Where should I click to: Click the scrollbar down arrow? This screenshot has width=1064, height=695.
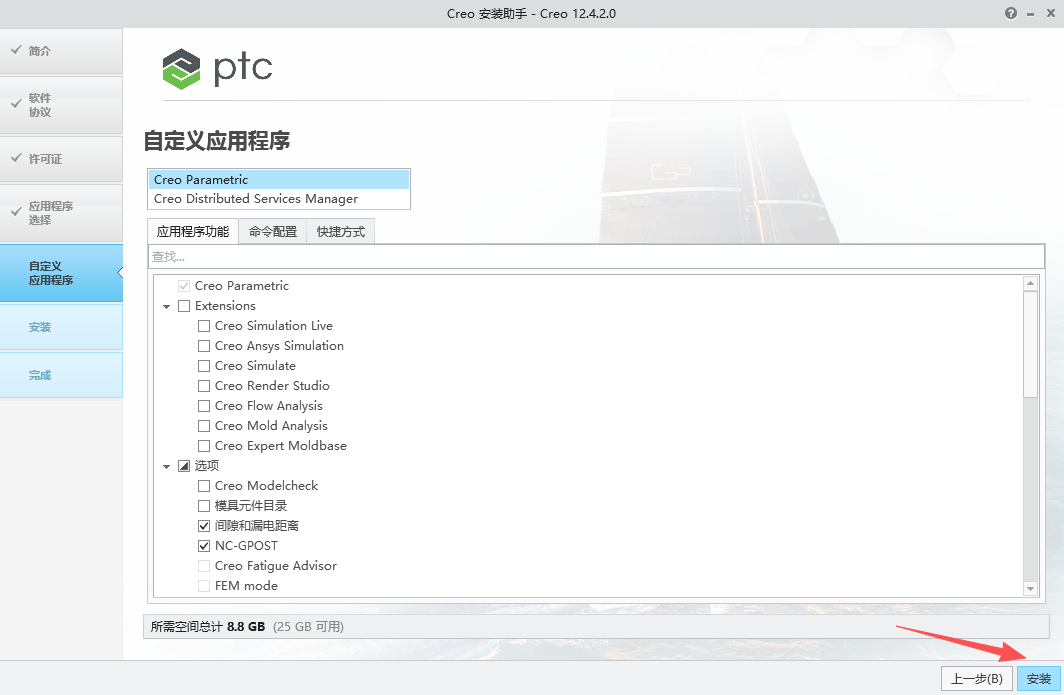click(x=1031, y=588)
